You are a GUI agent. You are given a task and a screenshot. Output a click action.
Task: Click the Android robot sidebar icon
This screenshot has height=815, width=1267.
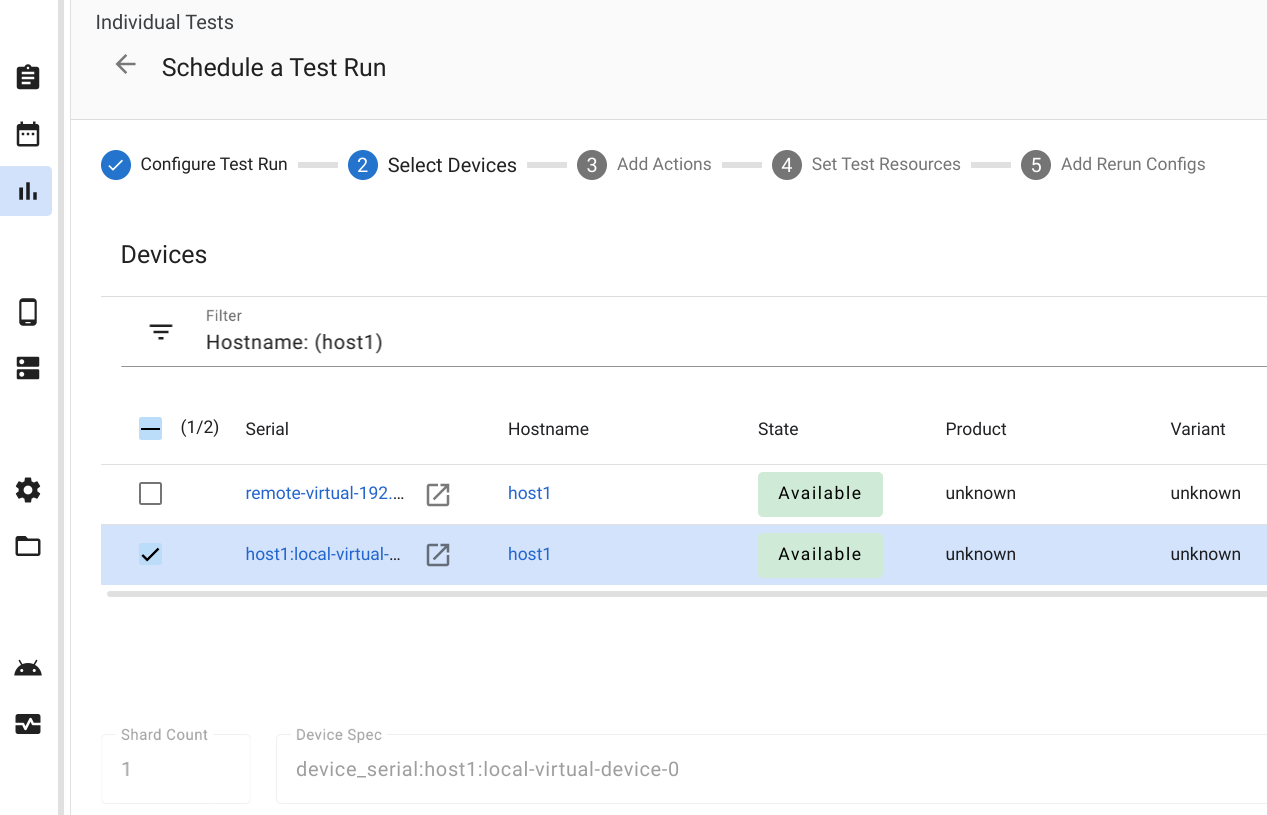point(28,668)
